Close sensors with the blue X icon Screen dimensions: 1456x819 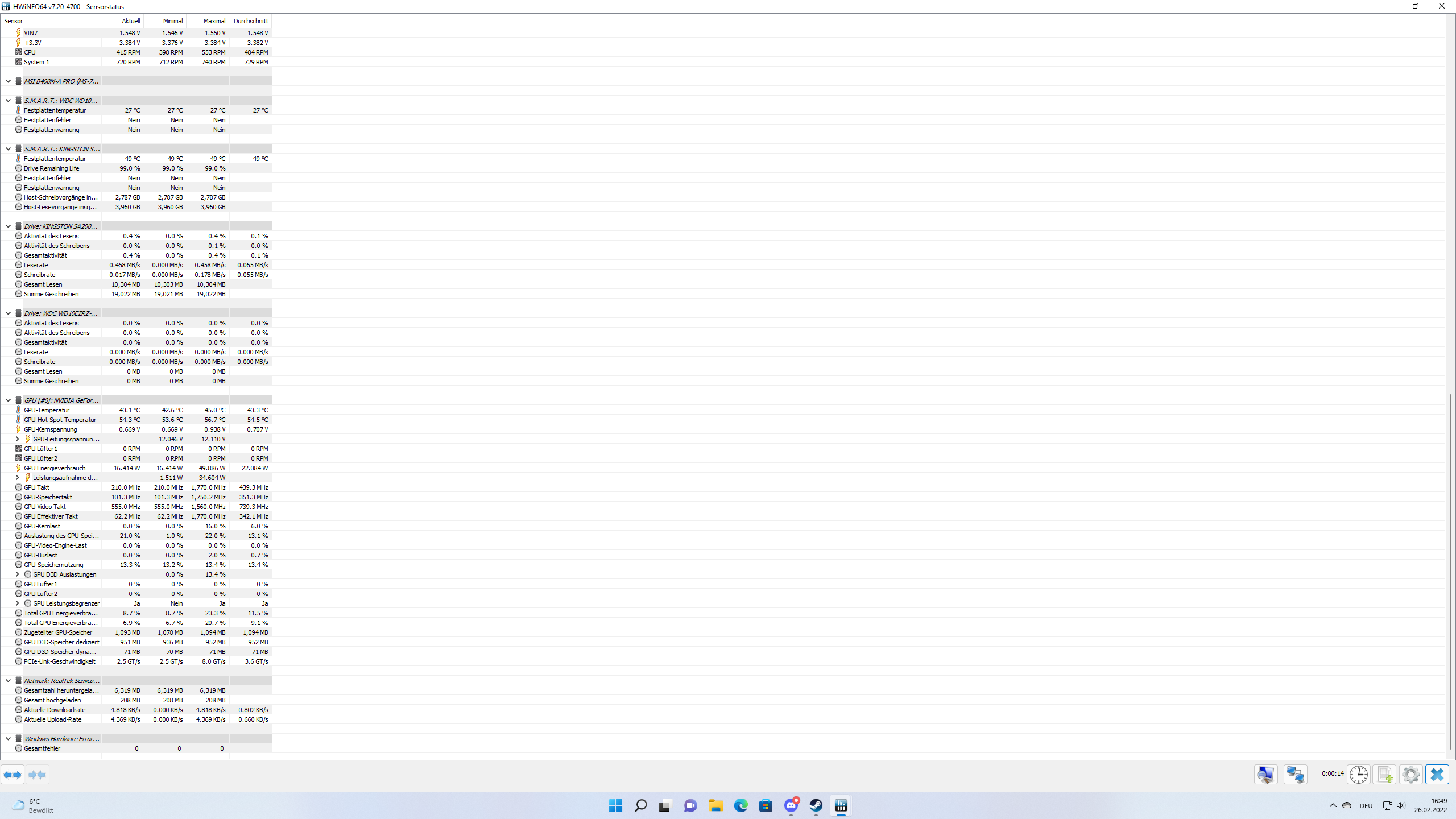pos(1437,774)
